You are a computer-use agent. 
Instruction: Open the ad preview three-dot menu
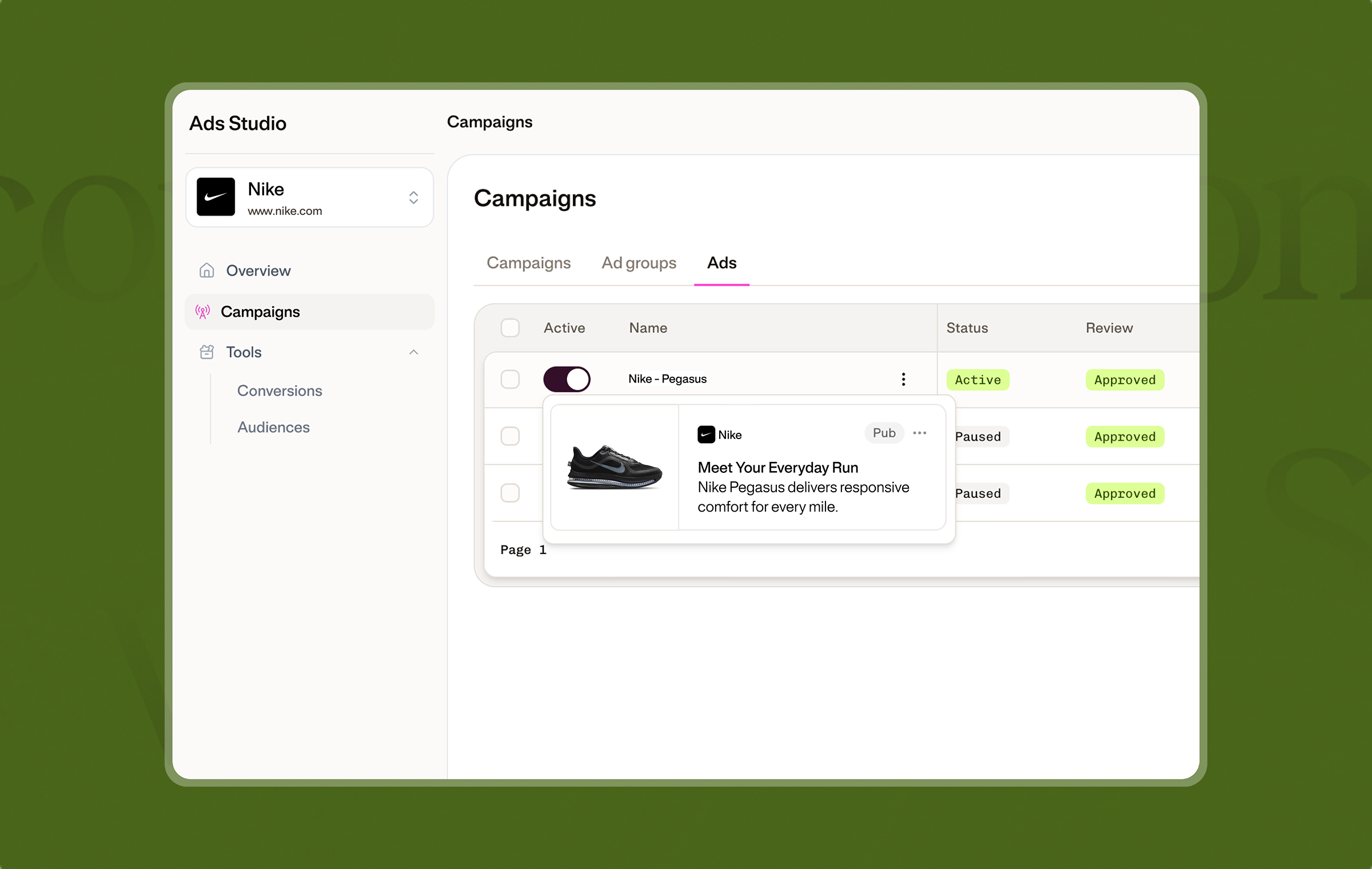919,433
